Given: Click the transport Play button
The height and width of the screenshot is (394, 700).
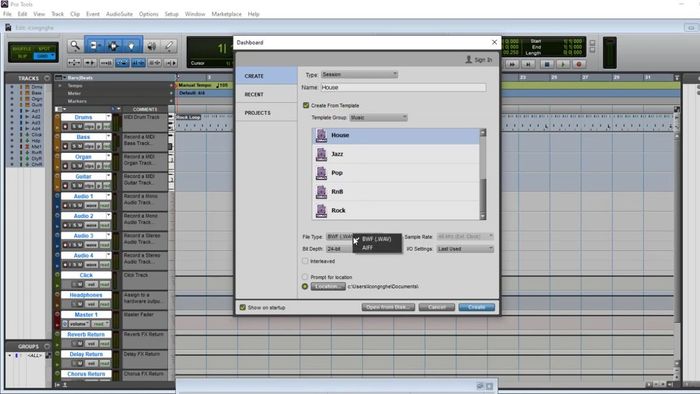Looking at the screenshot, I should (562, 64).
